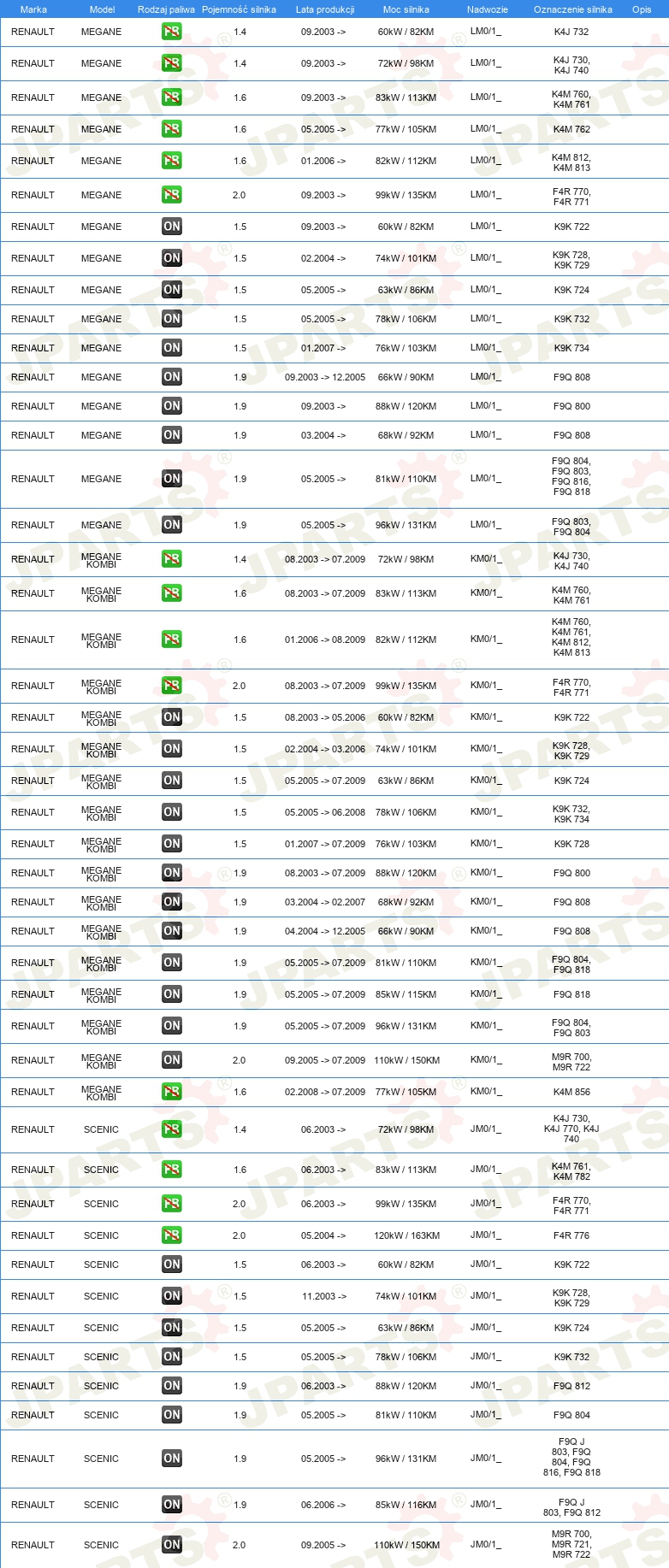This screenshot has height=1568, width=669.
Task: Click the K9K 732, K9K 734 cell
Action: point(571,814)
